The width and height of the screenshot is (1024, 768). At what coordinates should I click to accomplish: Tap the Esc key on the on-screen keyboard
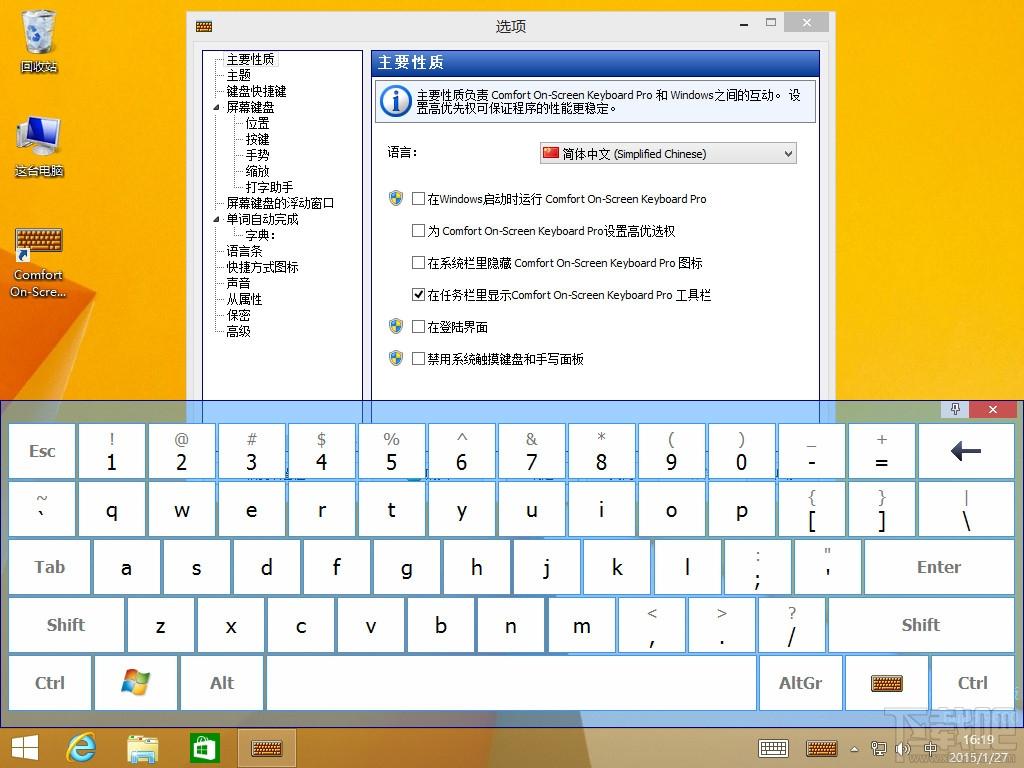pos(42,451)
